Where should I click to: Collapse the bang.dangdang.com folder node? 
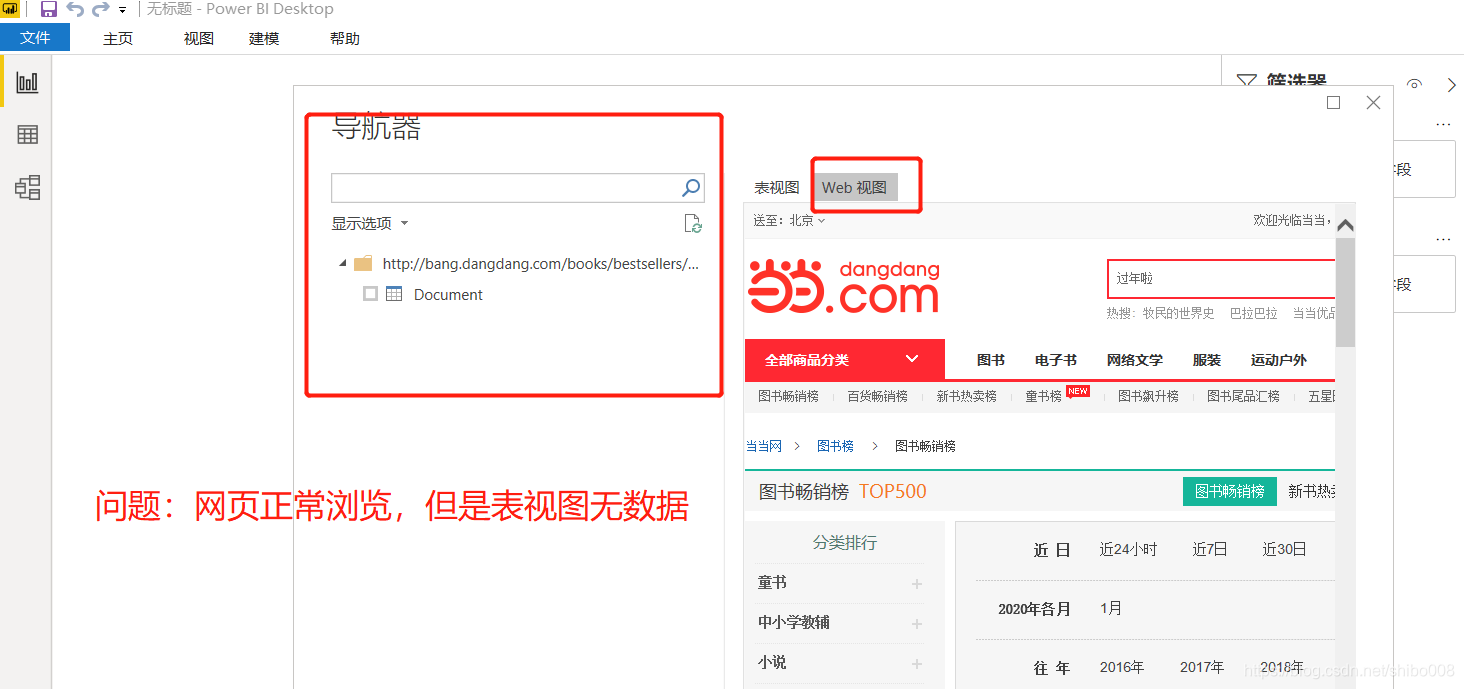point(343,264)
